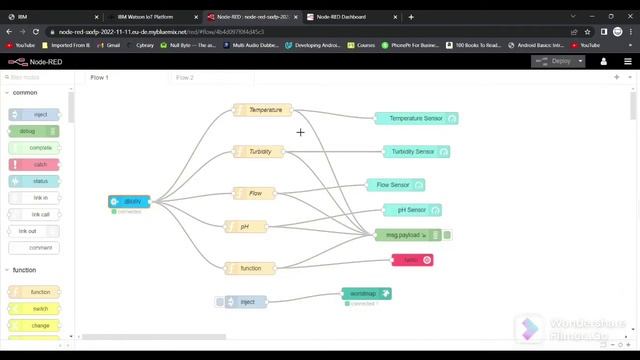Open the Chrome three-dot menu
Screen dimensions: 640x360
[631, 32]
